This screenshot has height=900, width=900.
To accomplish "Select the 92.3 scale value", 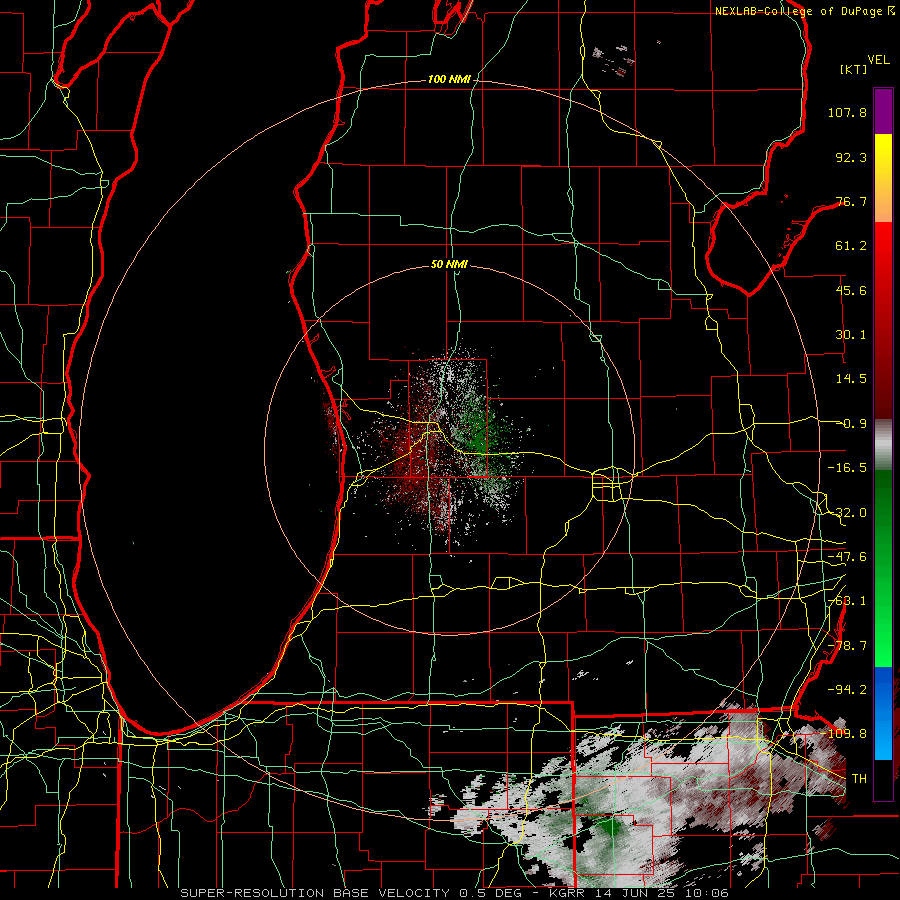I will tap(851, 157).
